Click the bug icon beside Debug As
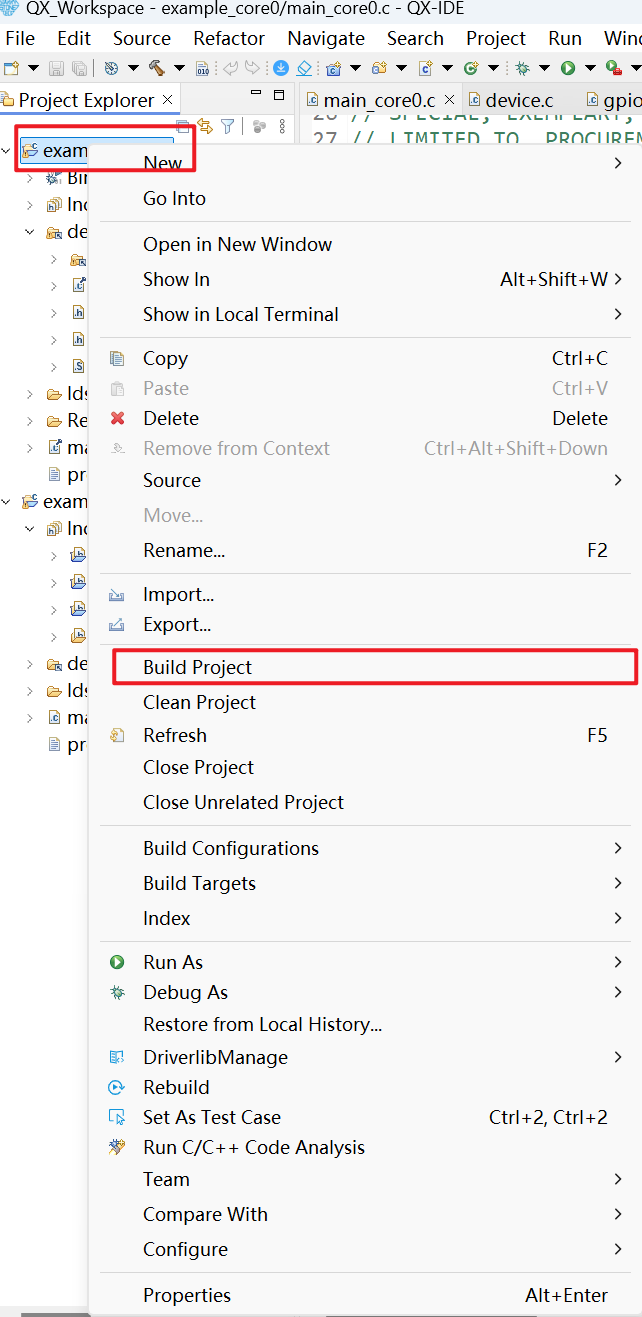This screenshot has height=1317, width=642. pos(118,992)
